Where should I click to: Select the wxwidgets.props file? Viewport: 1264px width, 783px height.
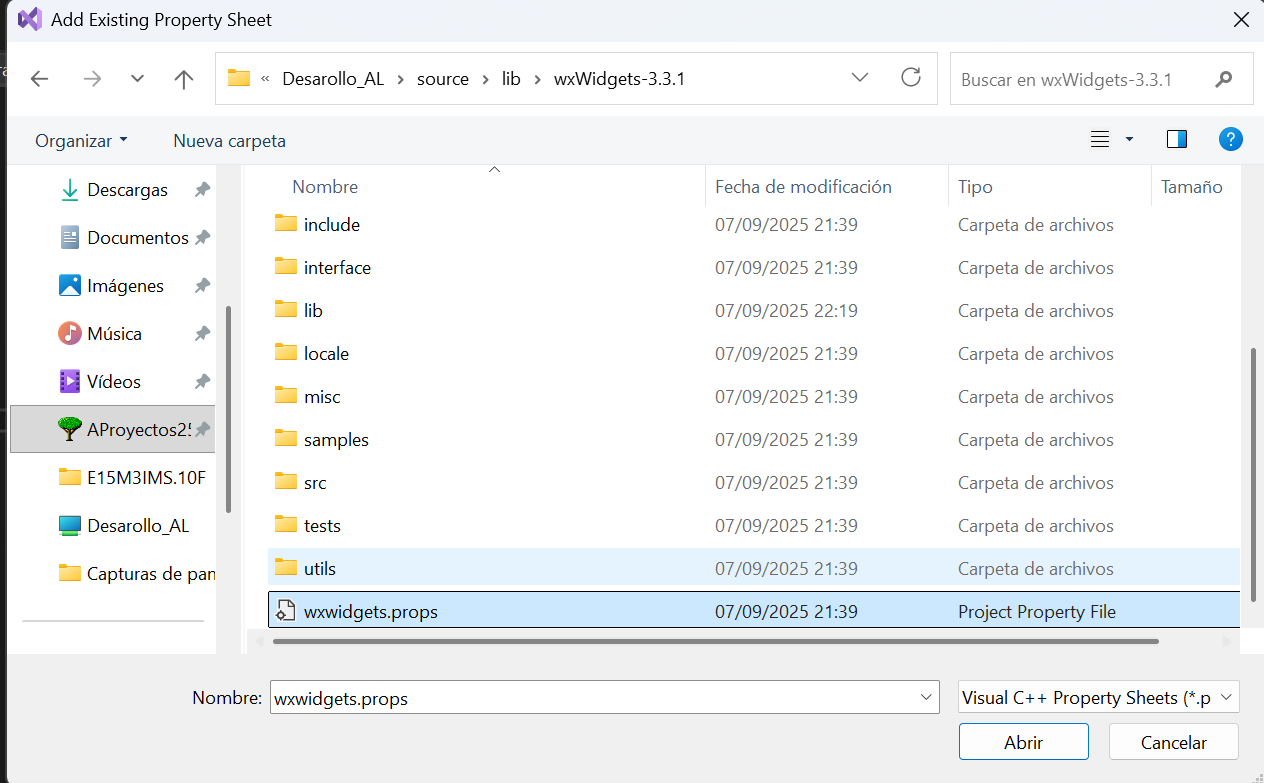click(754, 610)
